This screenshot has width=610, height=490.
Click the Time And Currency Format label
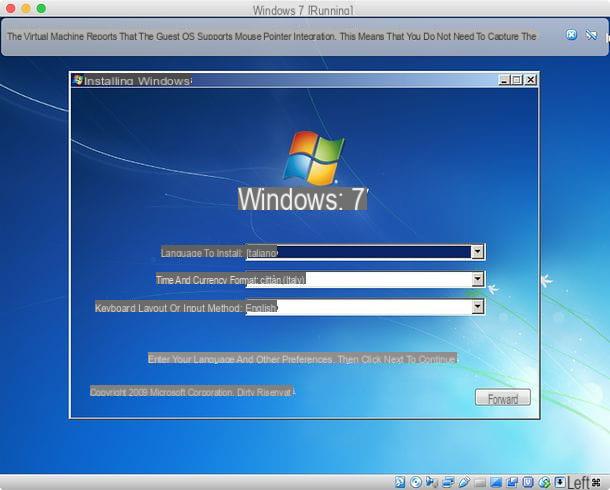point(206,280)
